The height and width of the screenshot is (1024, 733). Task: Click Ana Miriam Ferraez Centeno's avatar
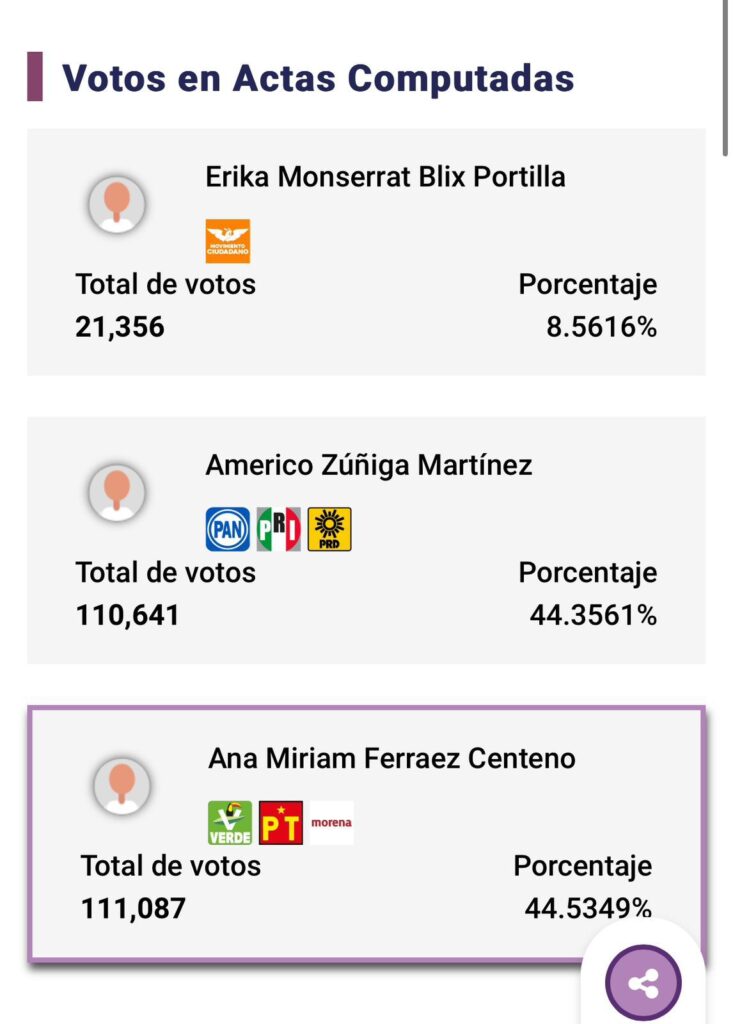(x=122, y=785)
